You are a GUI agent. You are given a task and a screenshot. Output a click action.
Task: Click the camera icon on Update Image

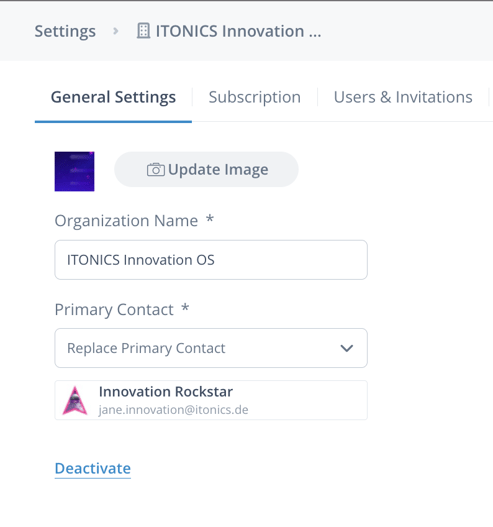[156, 170]
